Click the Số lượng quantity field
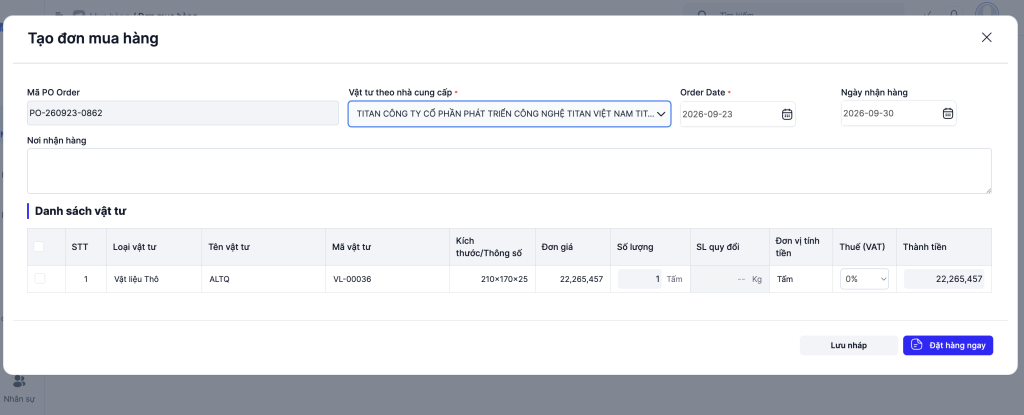The height and width of the screenshot is (415, 1024). click(x=640, y=278)
